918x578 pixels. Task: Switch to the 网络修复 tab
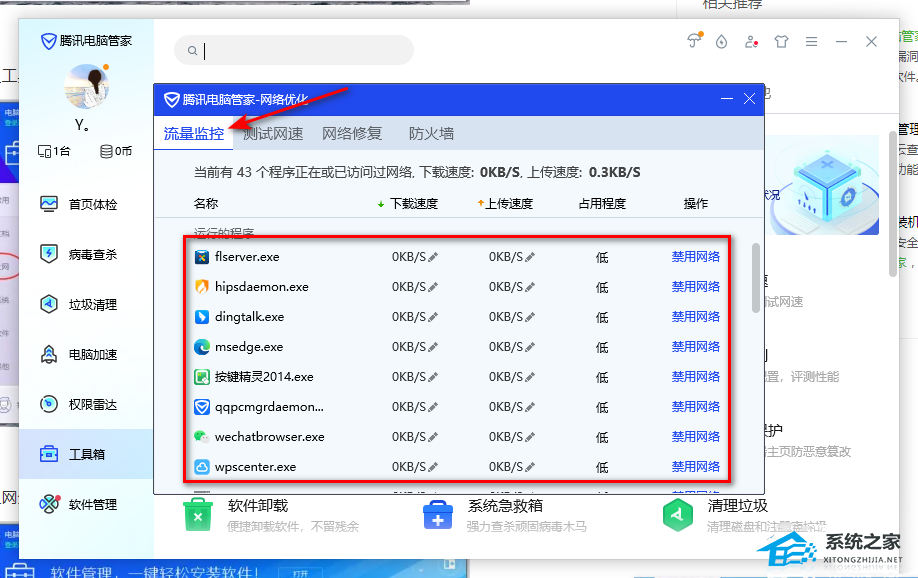[352, 134]
